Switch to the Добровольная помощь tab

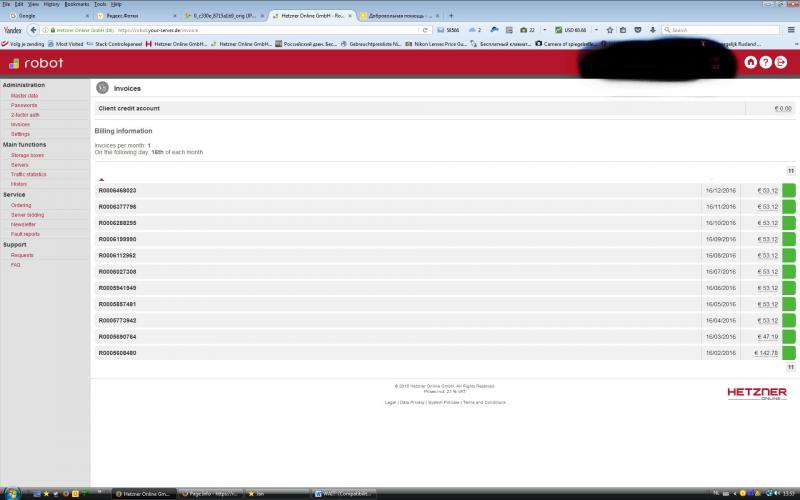coord(399,16)
